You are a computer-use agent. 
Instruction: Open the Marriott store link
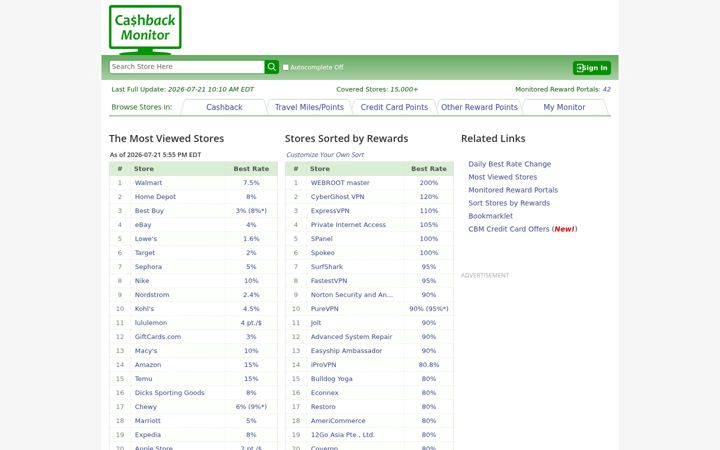click(147, 421)
